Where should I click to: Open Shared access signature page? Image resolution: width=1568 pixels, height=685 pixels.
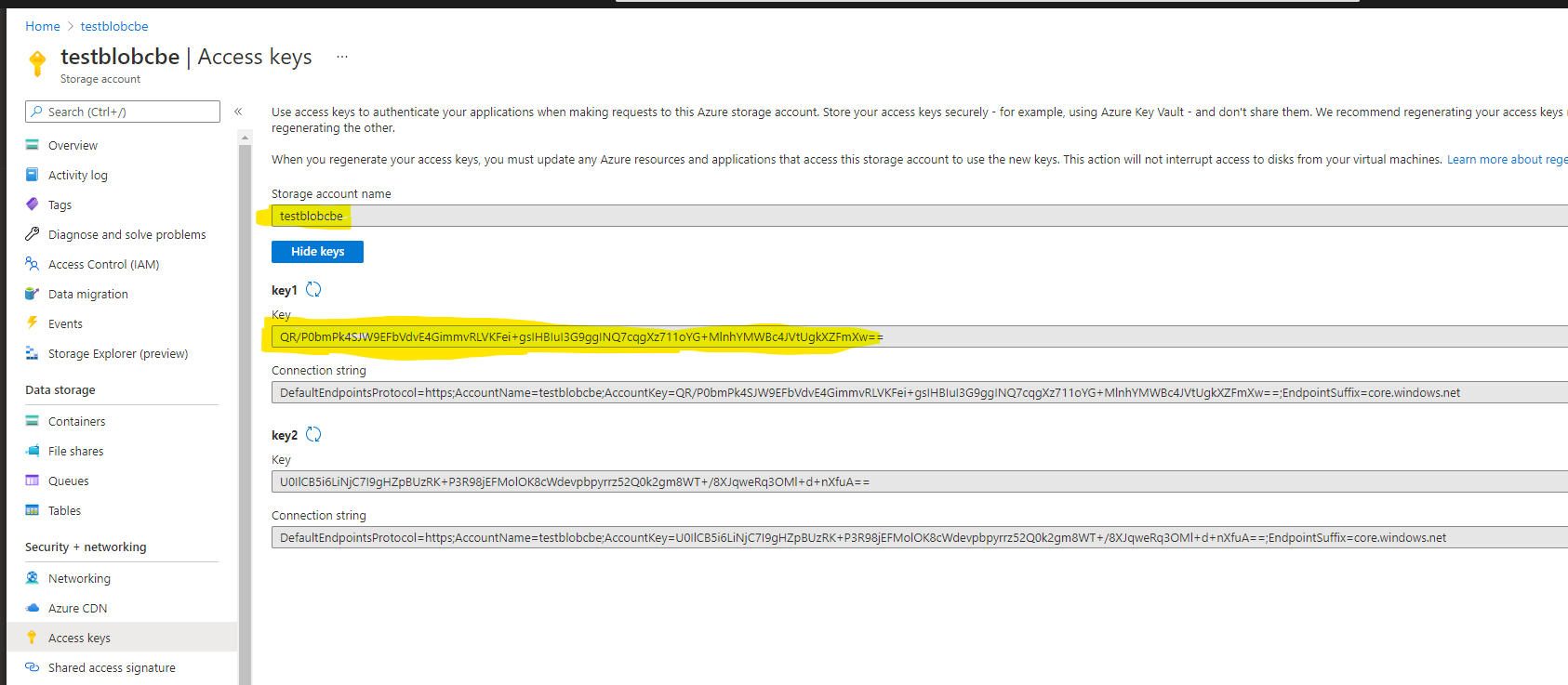click(x=112, y=668)
